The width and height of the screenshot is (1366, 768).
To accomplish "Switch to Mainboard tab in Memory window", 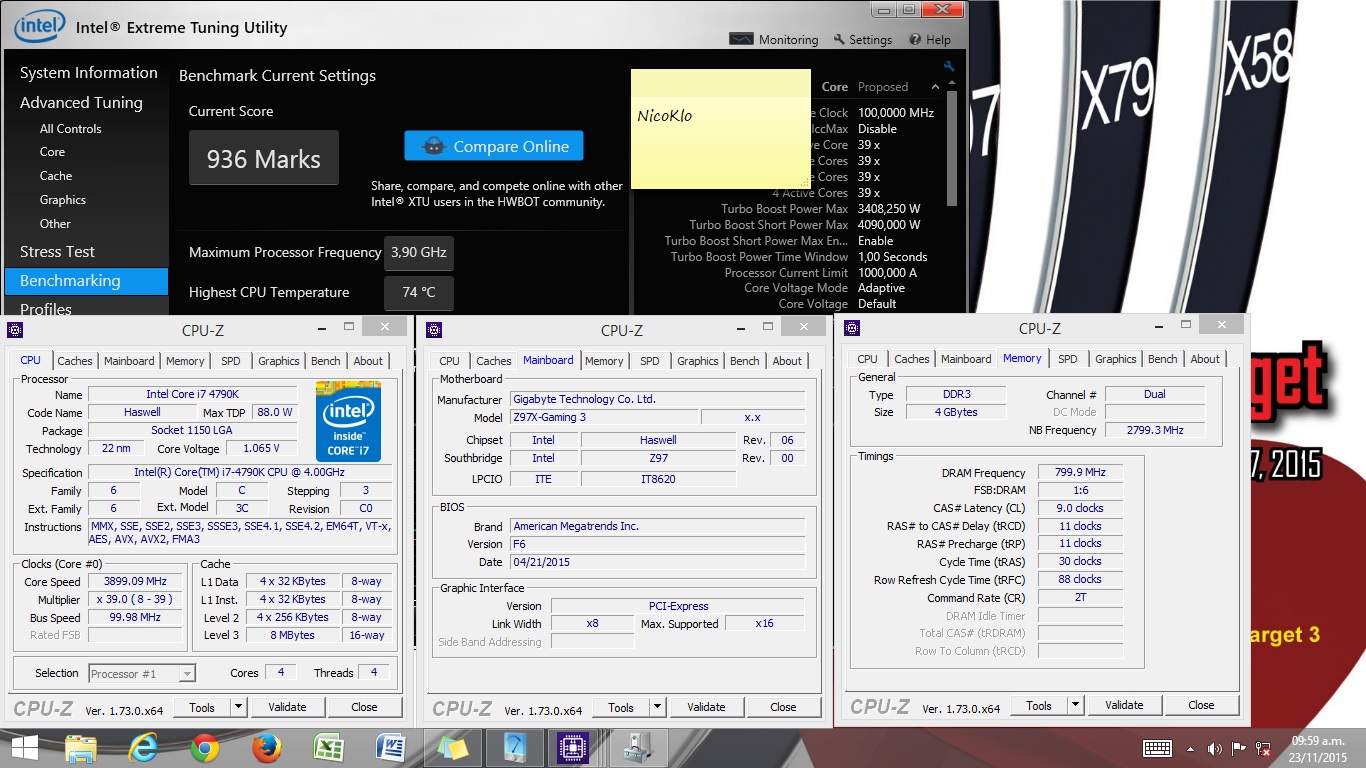I will 966,359.
